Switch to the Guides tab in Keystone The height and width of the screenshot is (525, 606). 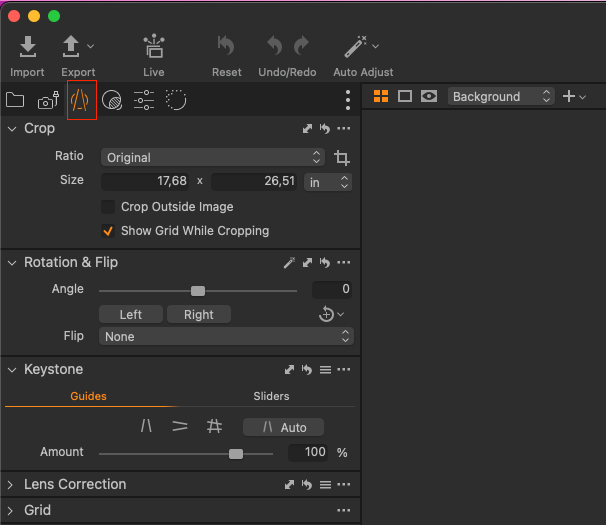pyautogui.click(x=89, y=396)
